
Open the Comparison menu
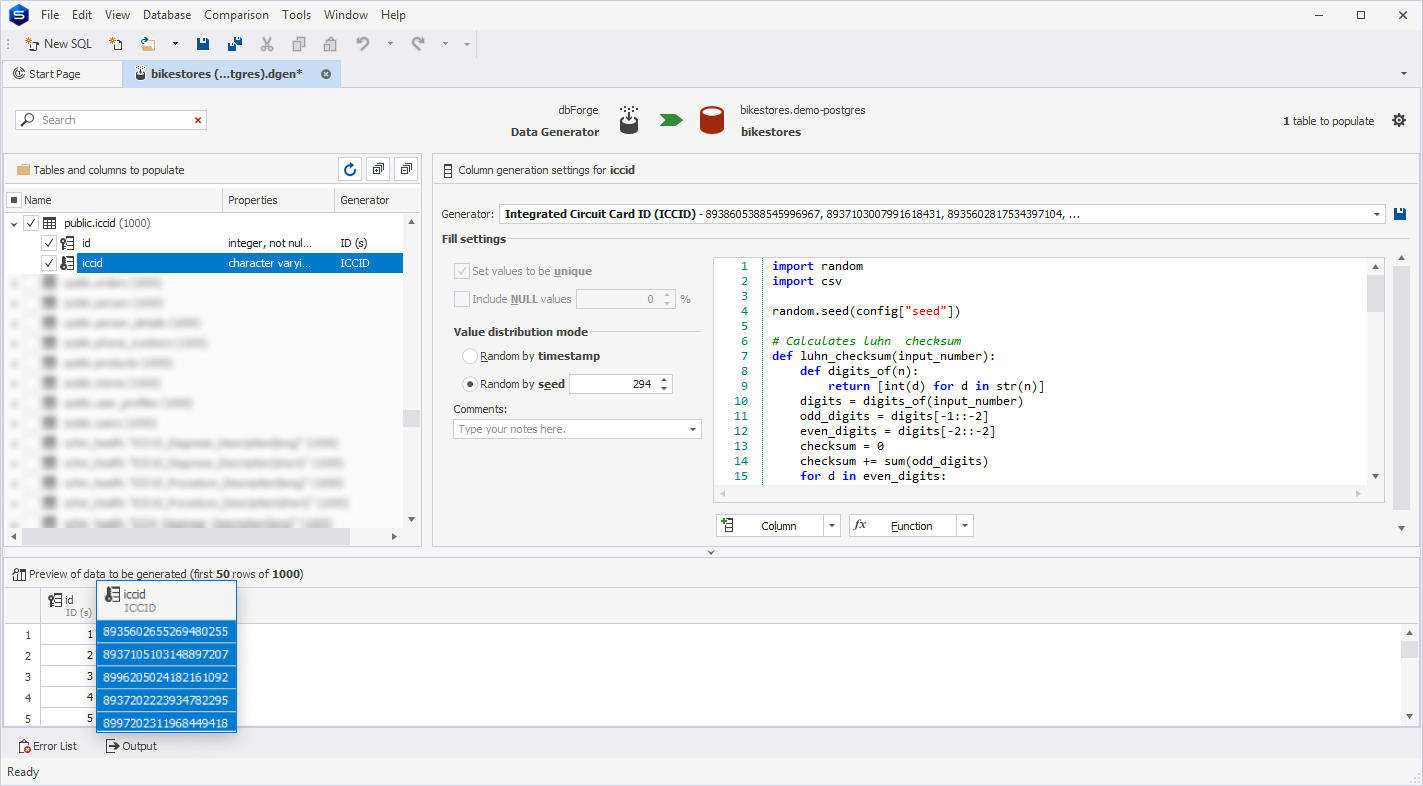point(236,15)
